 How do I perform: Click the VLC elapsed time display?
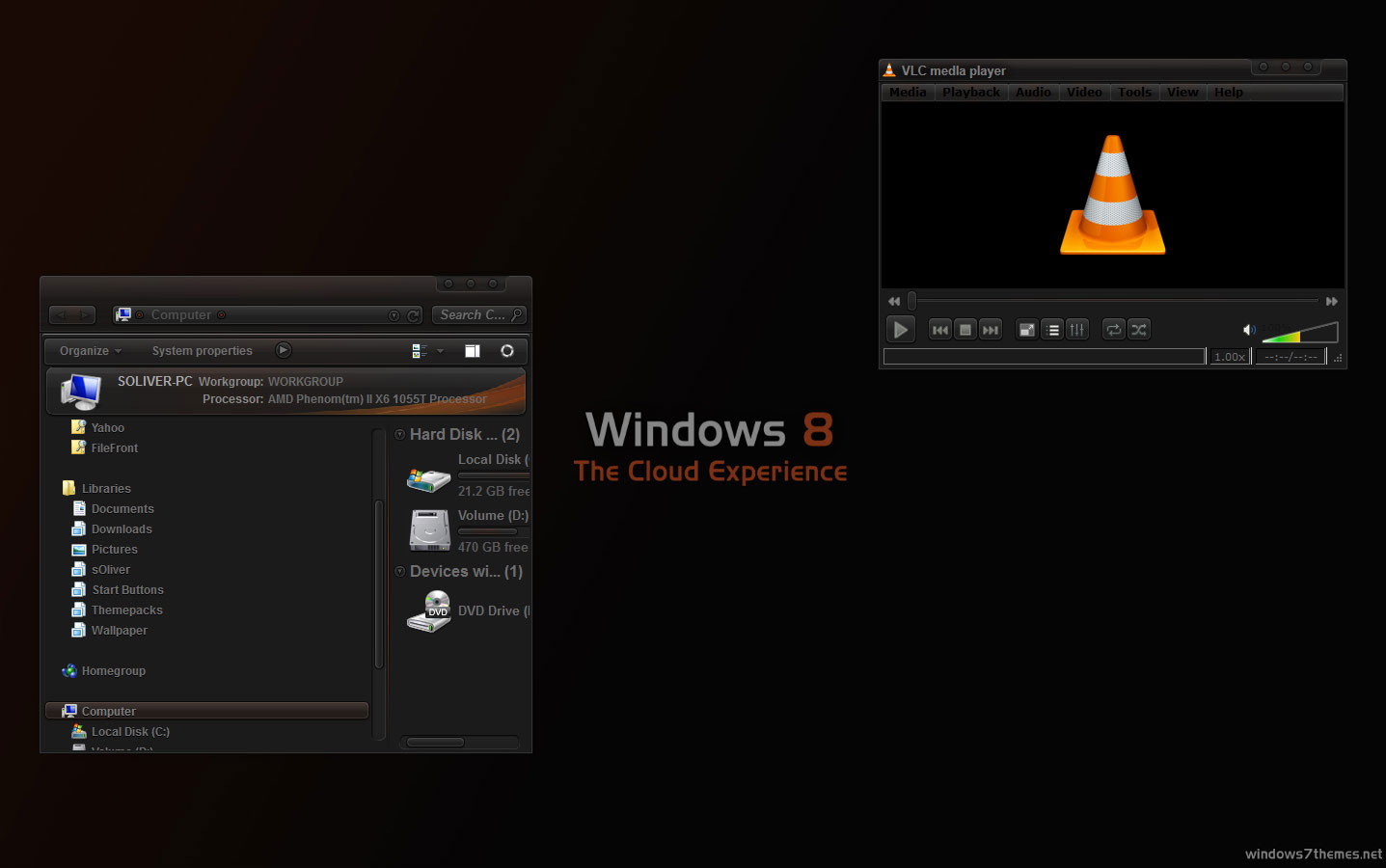pyautogui.click(x=1291, y=357)
